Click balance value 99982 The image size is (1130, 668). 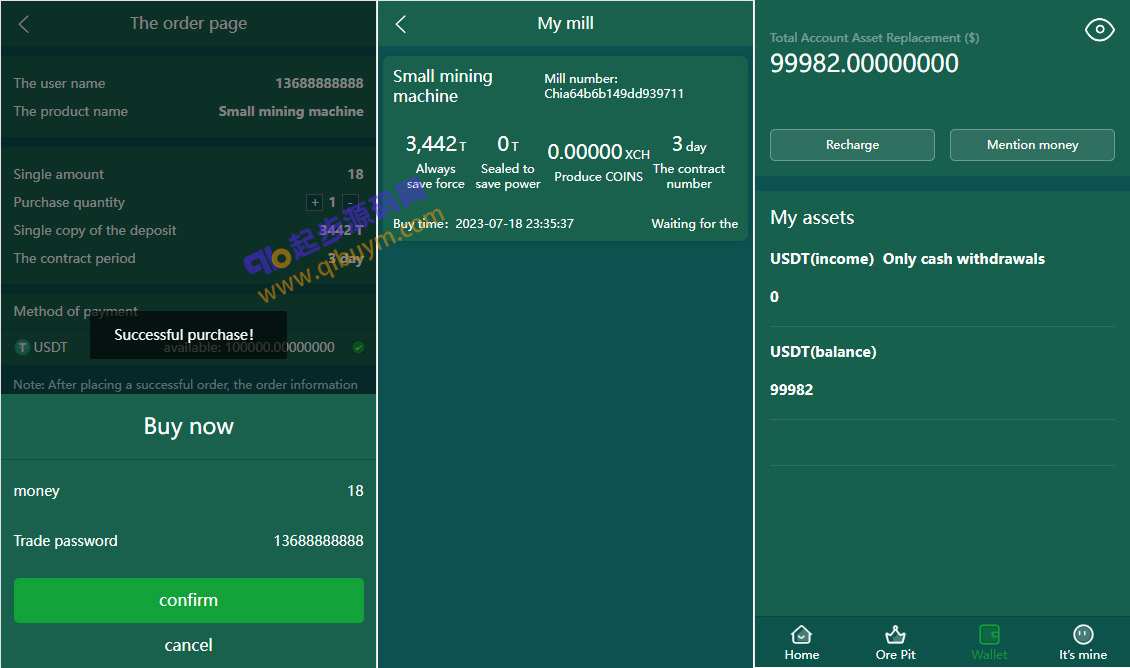(x=791, y=390)
